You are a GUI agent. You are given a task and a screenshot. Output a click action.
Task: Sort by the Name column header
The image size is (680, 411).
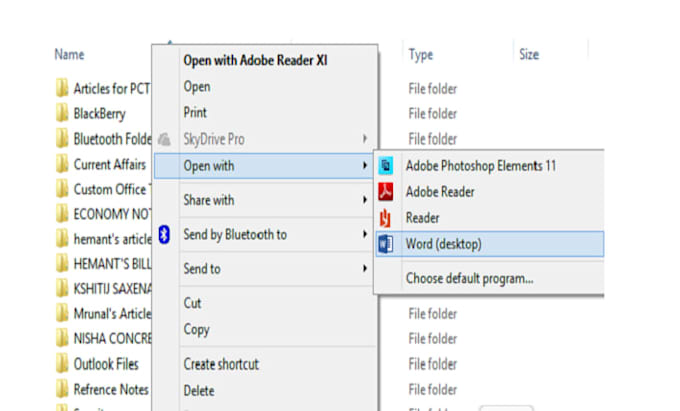click(69, 55)
